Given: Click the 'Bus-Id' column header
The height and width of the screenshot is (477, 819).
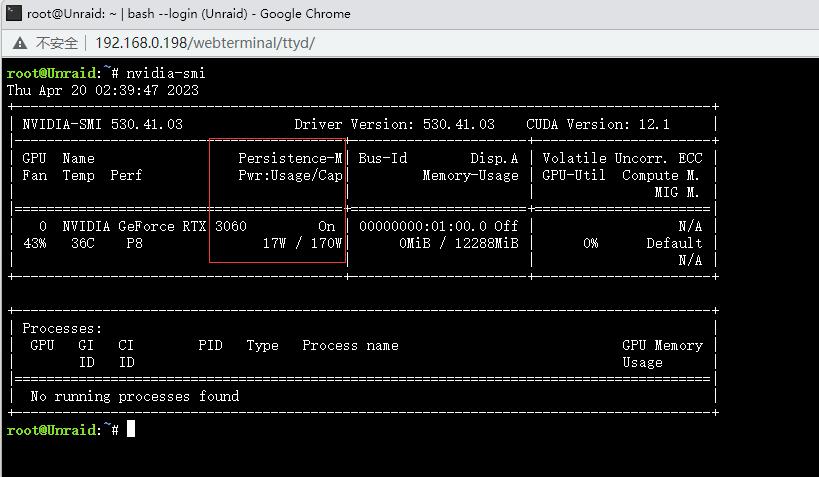Looking at the screenshot, I should [x=383, y=158].
